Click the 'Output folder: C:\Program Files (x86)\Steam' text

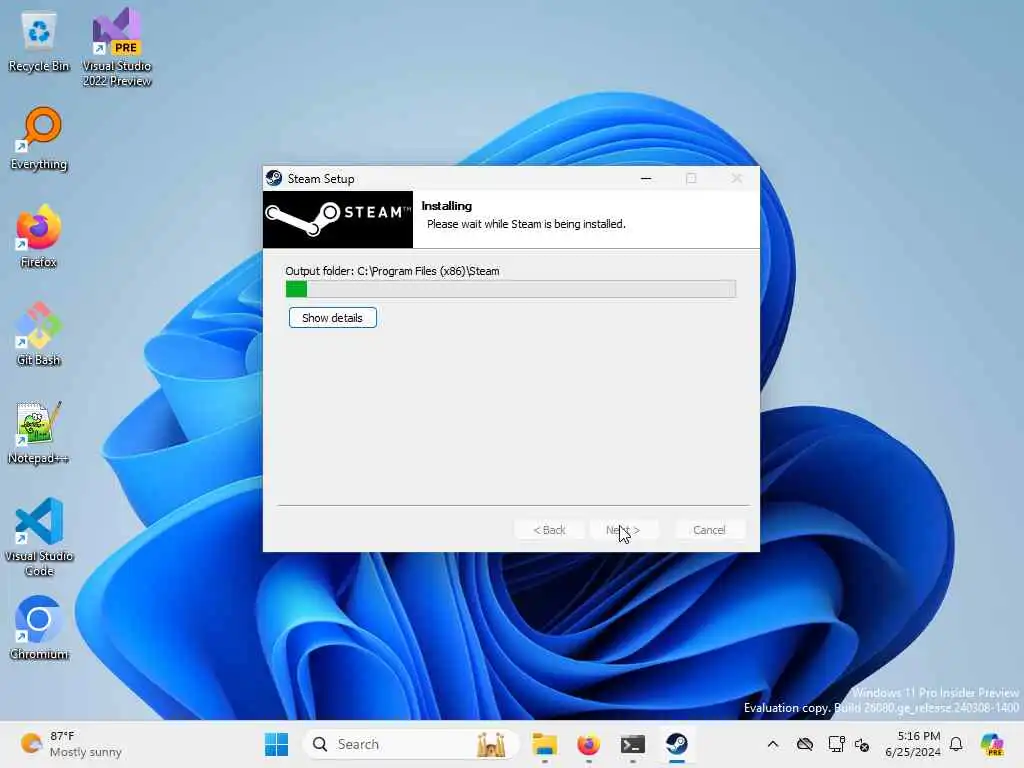[392, 271]
